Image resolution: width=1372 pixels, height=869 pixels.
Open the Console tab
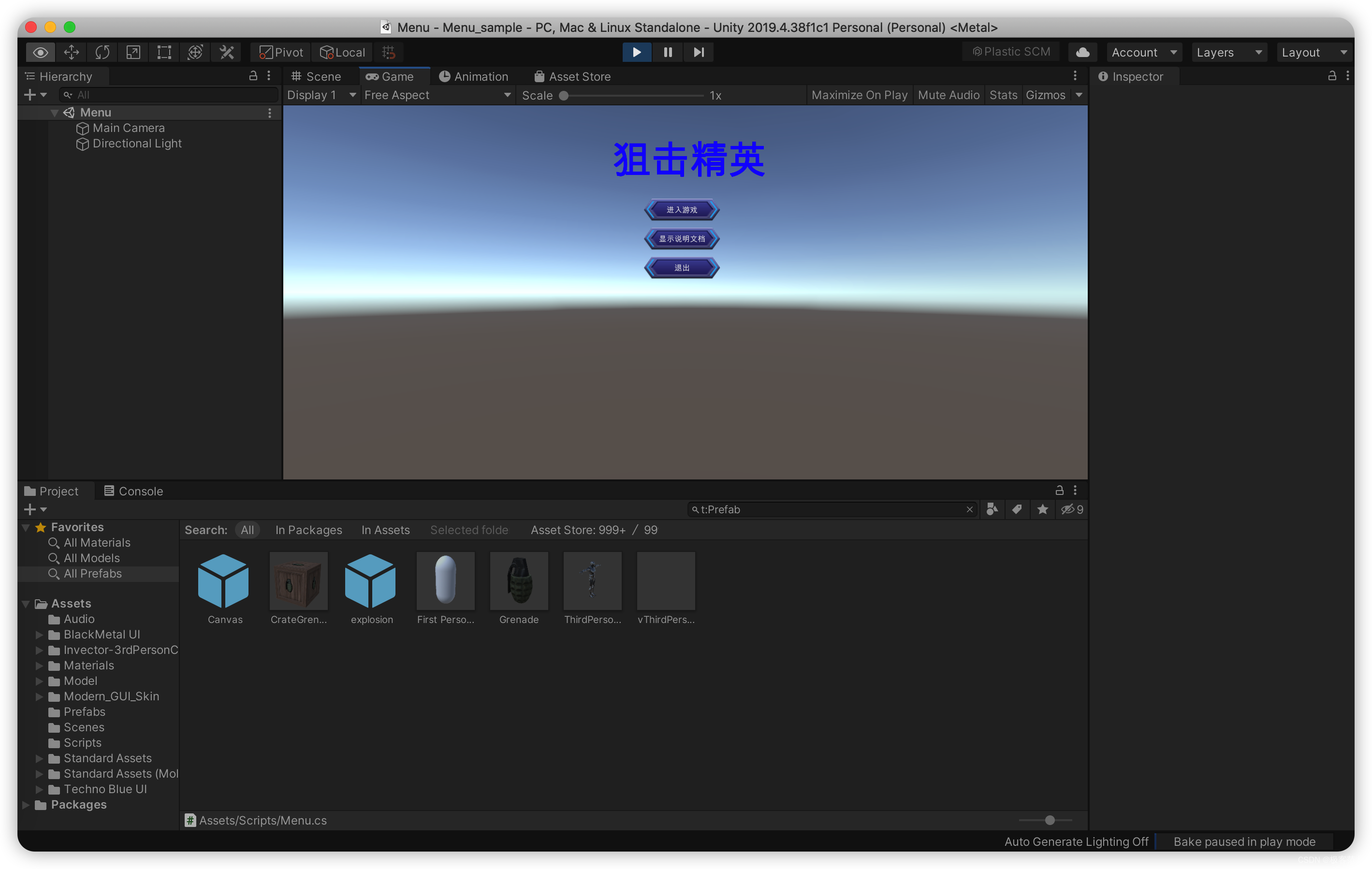[x=134, y=491]
